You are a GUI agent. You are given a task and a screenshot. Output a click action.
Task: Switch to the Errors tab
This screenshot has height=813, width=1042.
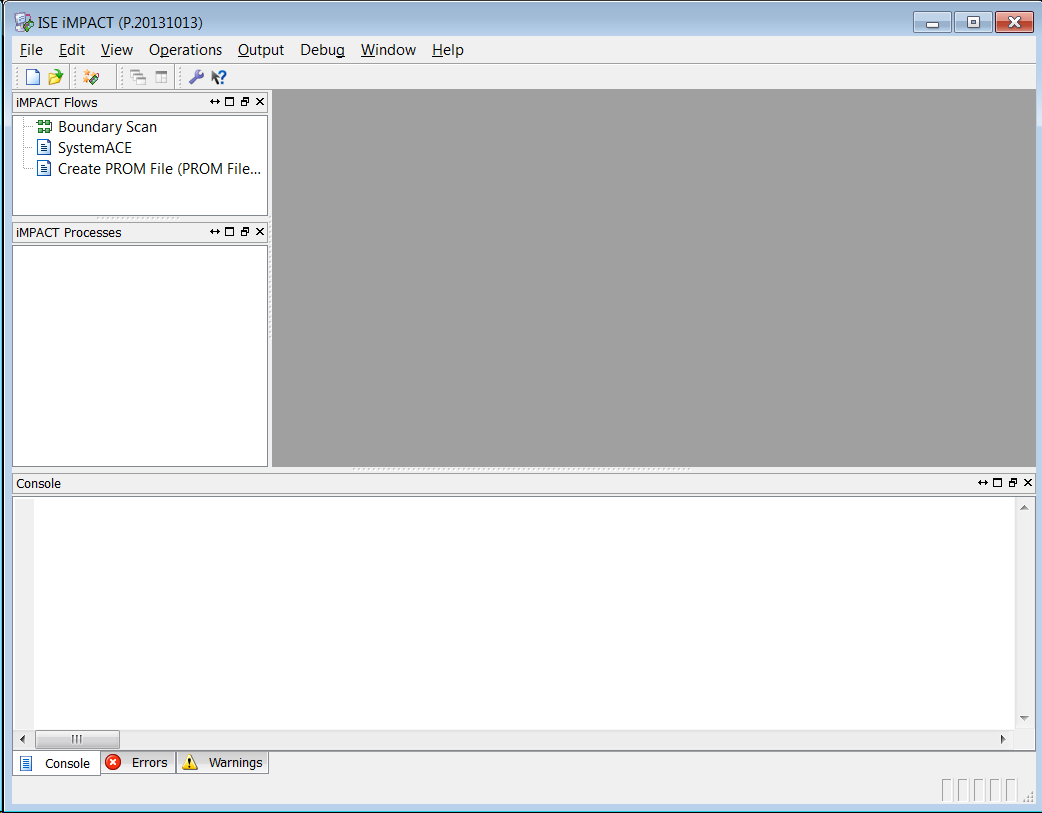138,762
